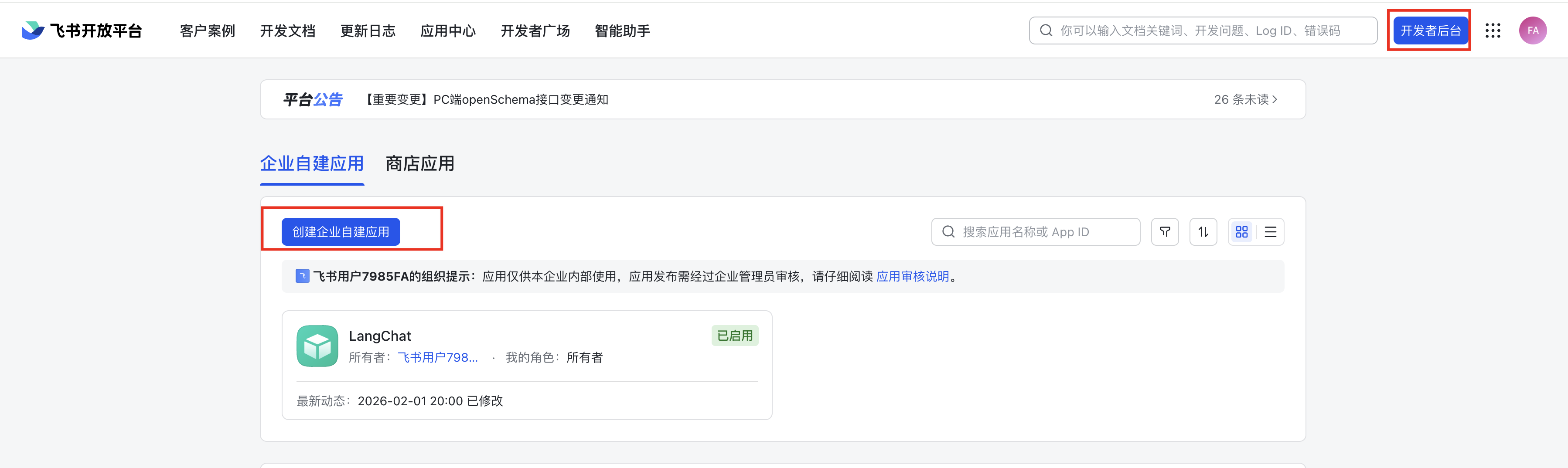
Task: Click the LangChat app cube icon
Action: pyautogui.click(x=317, y=346)
